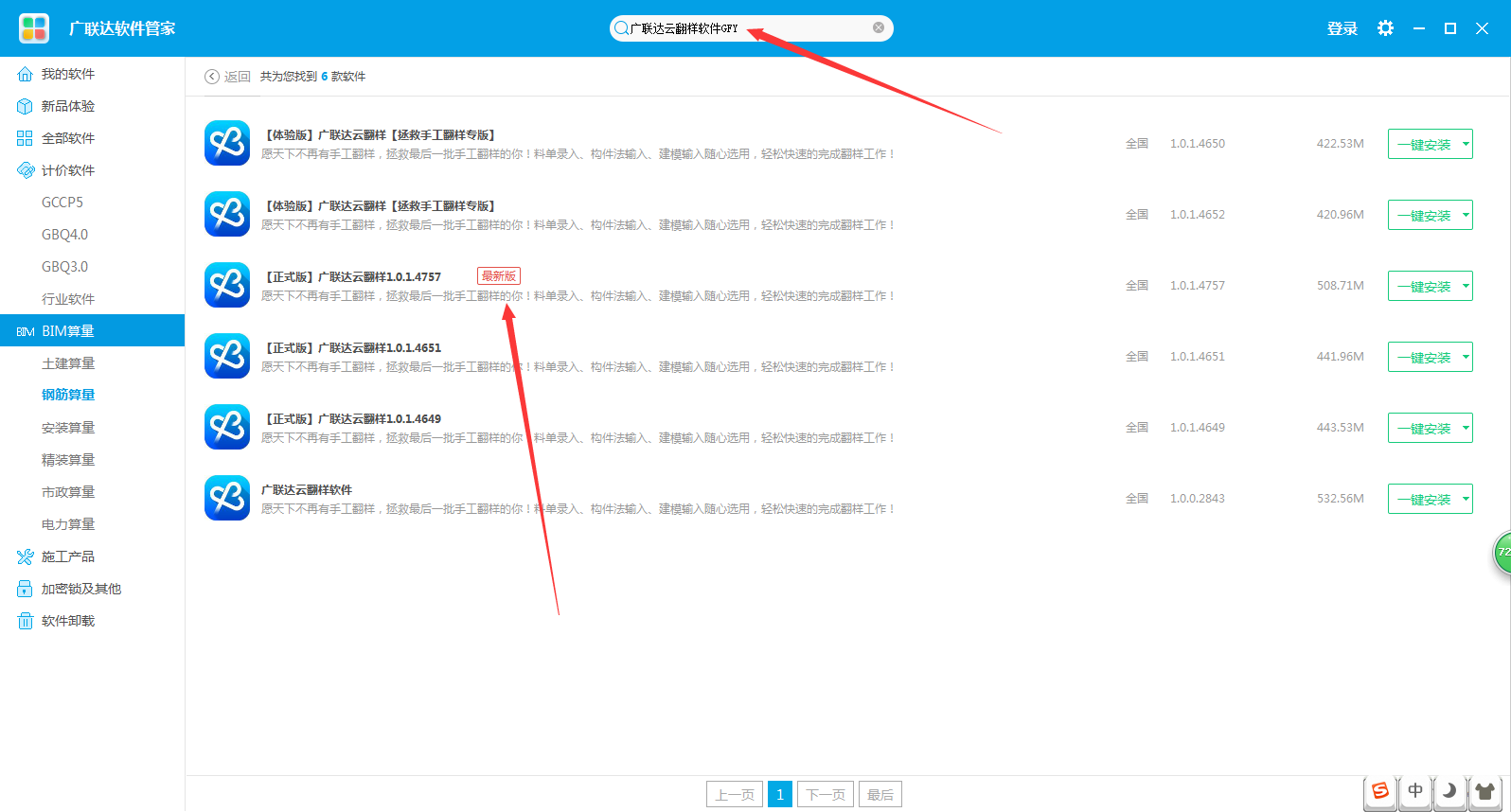The height and width of the screenshot is (812, 1511).
Task: Click the 计价软件 icon
Action: (26, 170)
